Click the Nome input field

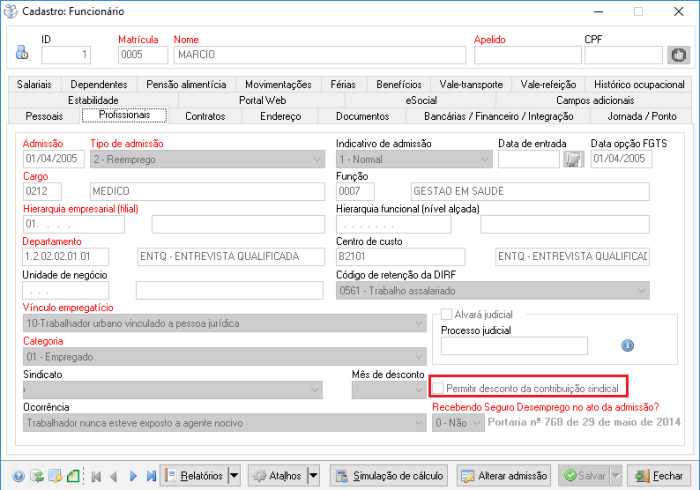pos(319,55)
